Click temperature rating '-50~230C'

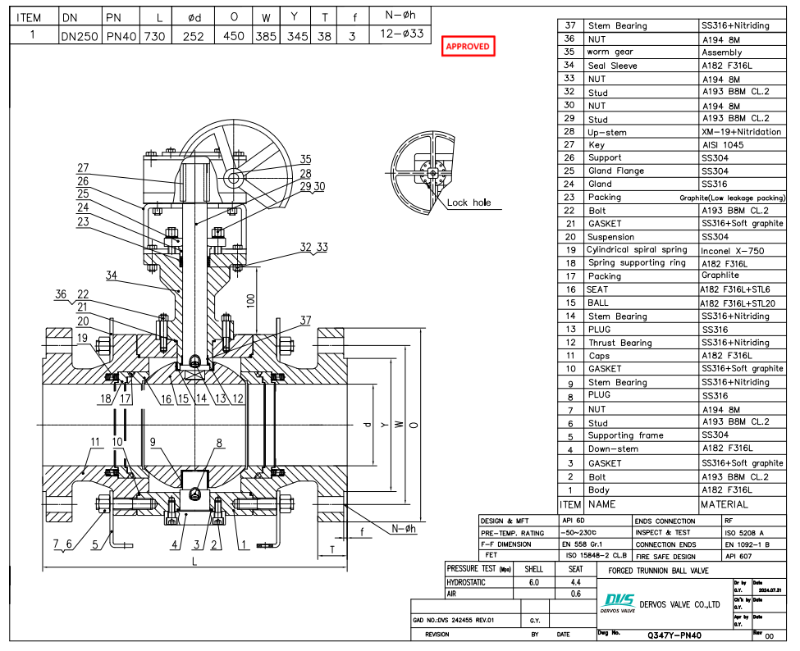[579, 532]
